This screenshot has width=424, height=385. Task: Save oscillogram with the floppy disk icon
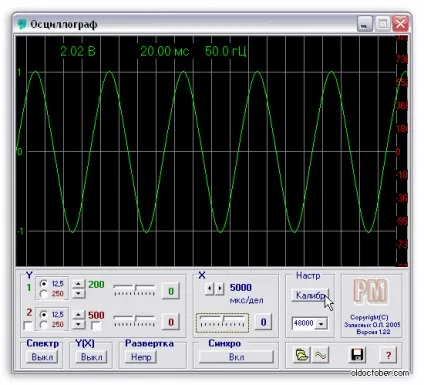click(x=357, y=354)
